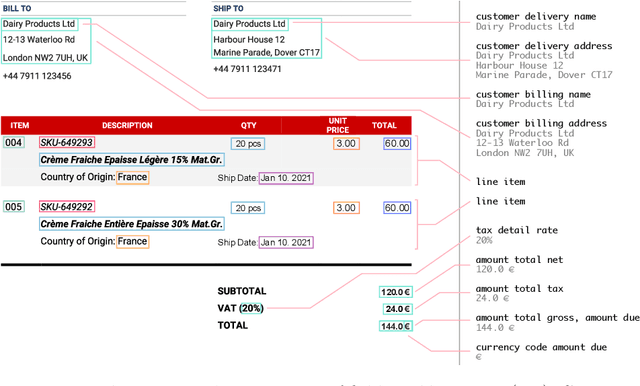Click 120.0 € under amount total net
Screen dimensions: 640x386
click(x=495, y=269)
